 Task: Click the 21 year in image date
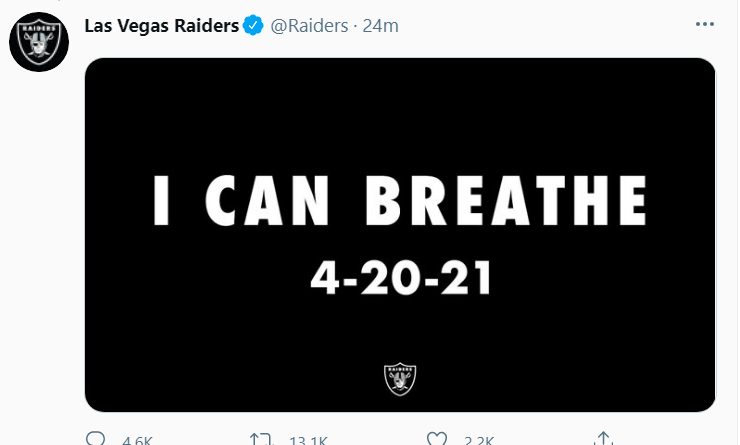tap(466, 279)
